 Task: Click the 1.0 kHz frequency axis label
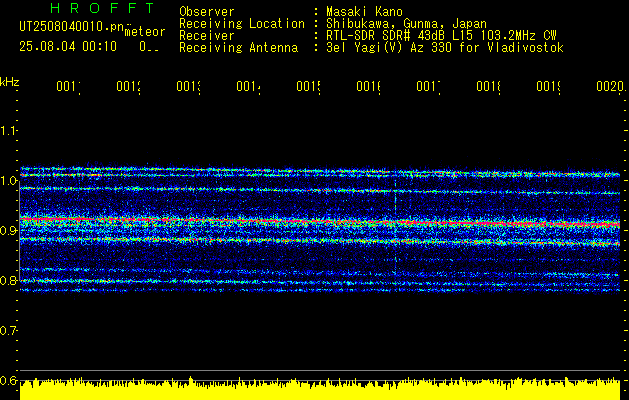pos(8,181)
